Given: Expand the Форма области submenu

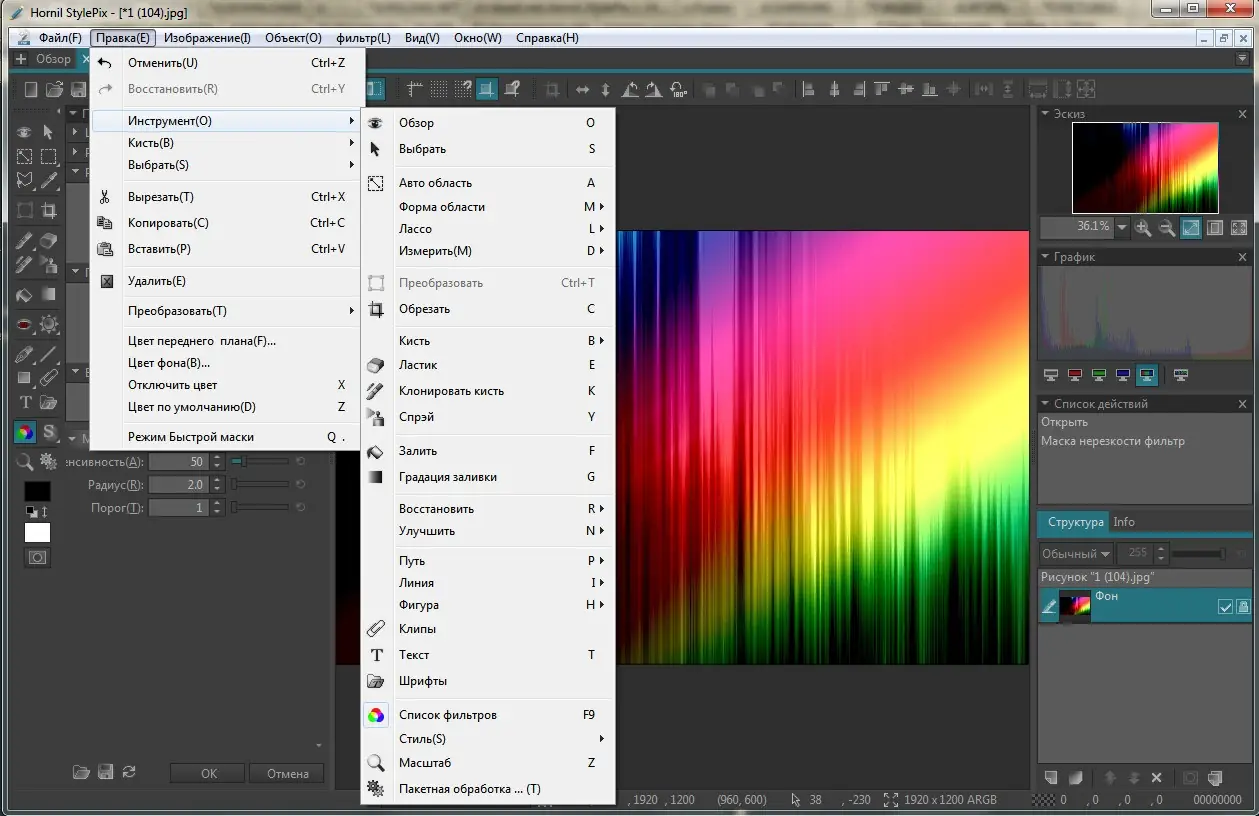Looking at the screenshot, I should click(x=441, y=207).
